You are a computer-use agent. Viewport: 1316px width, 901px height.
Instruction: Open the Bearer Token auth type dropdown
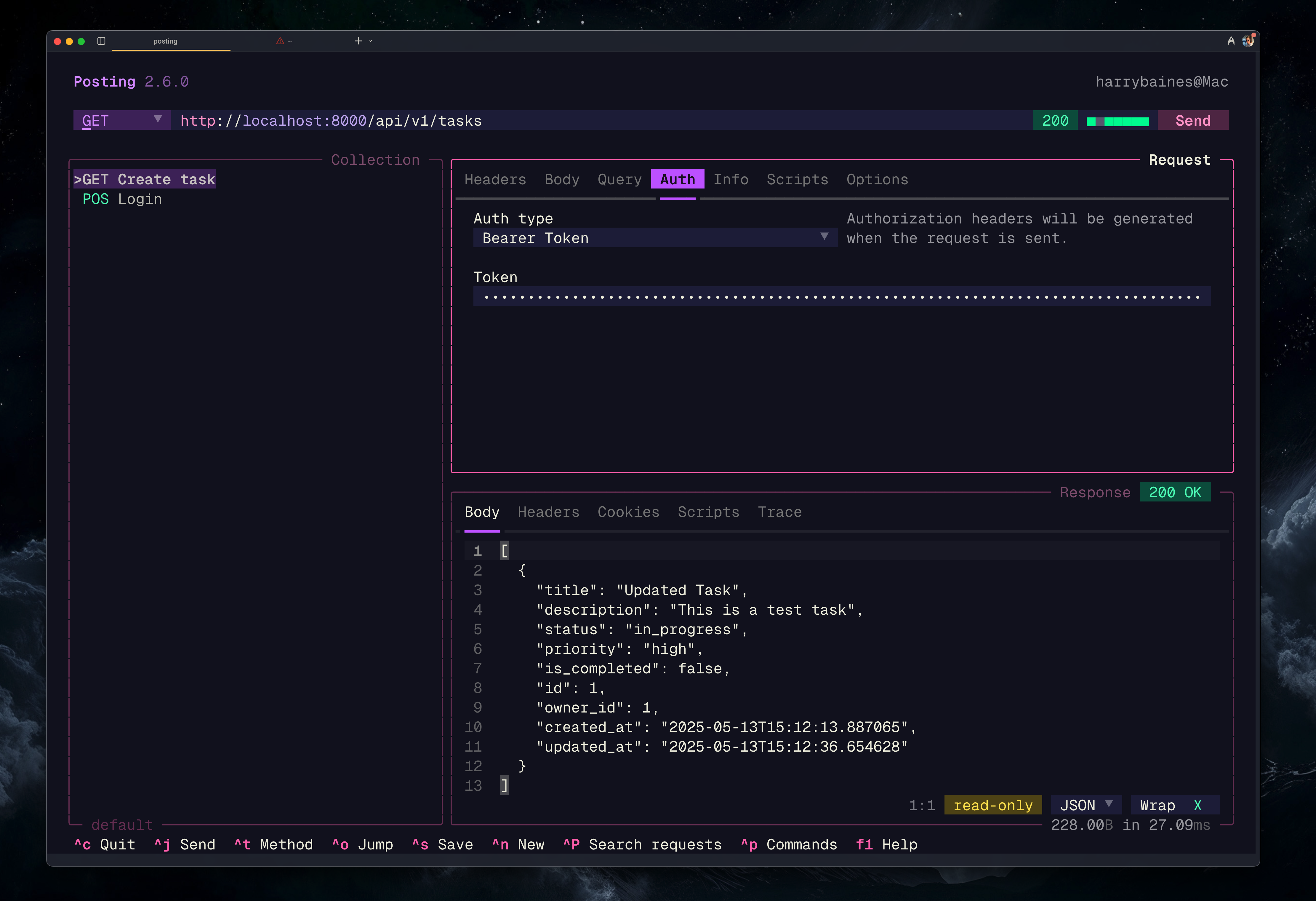(655, 237)
